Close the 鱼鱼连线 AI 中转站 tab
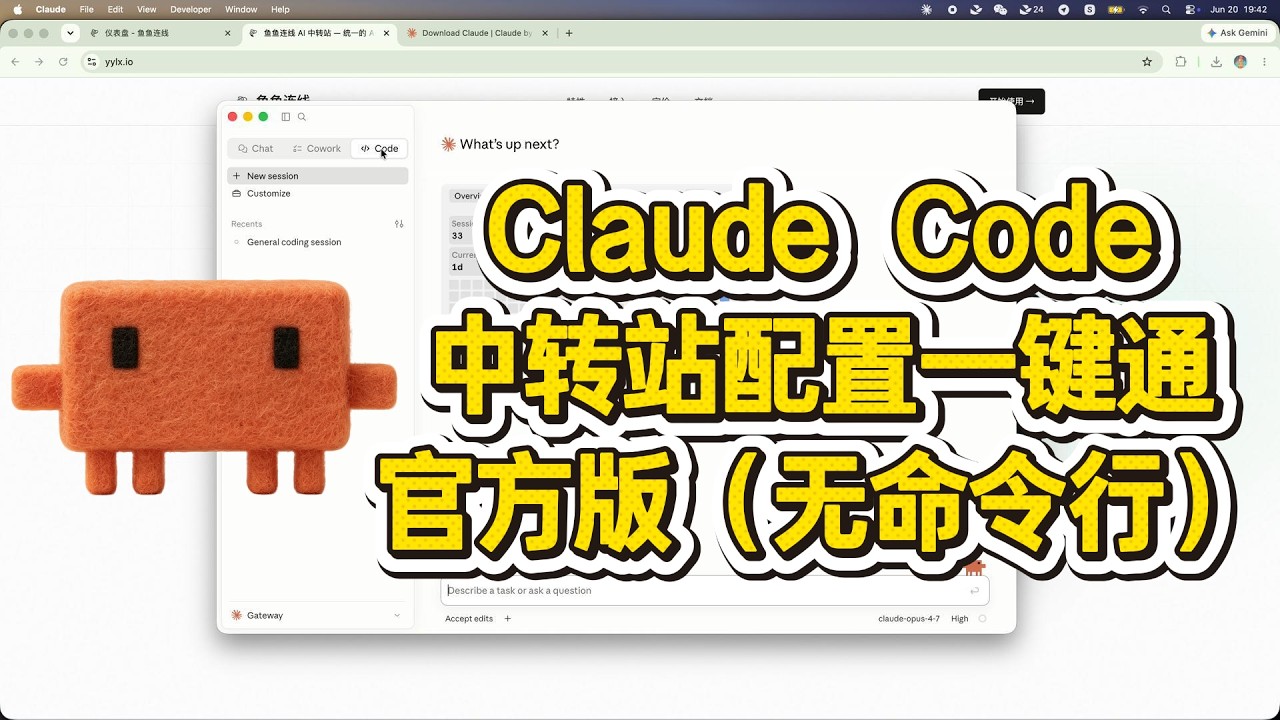1280x720 pixels. pyautogui.click(x=386, y=33)
